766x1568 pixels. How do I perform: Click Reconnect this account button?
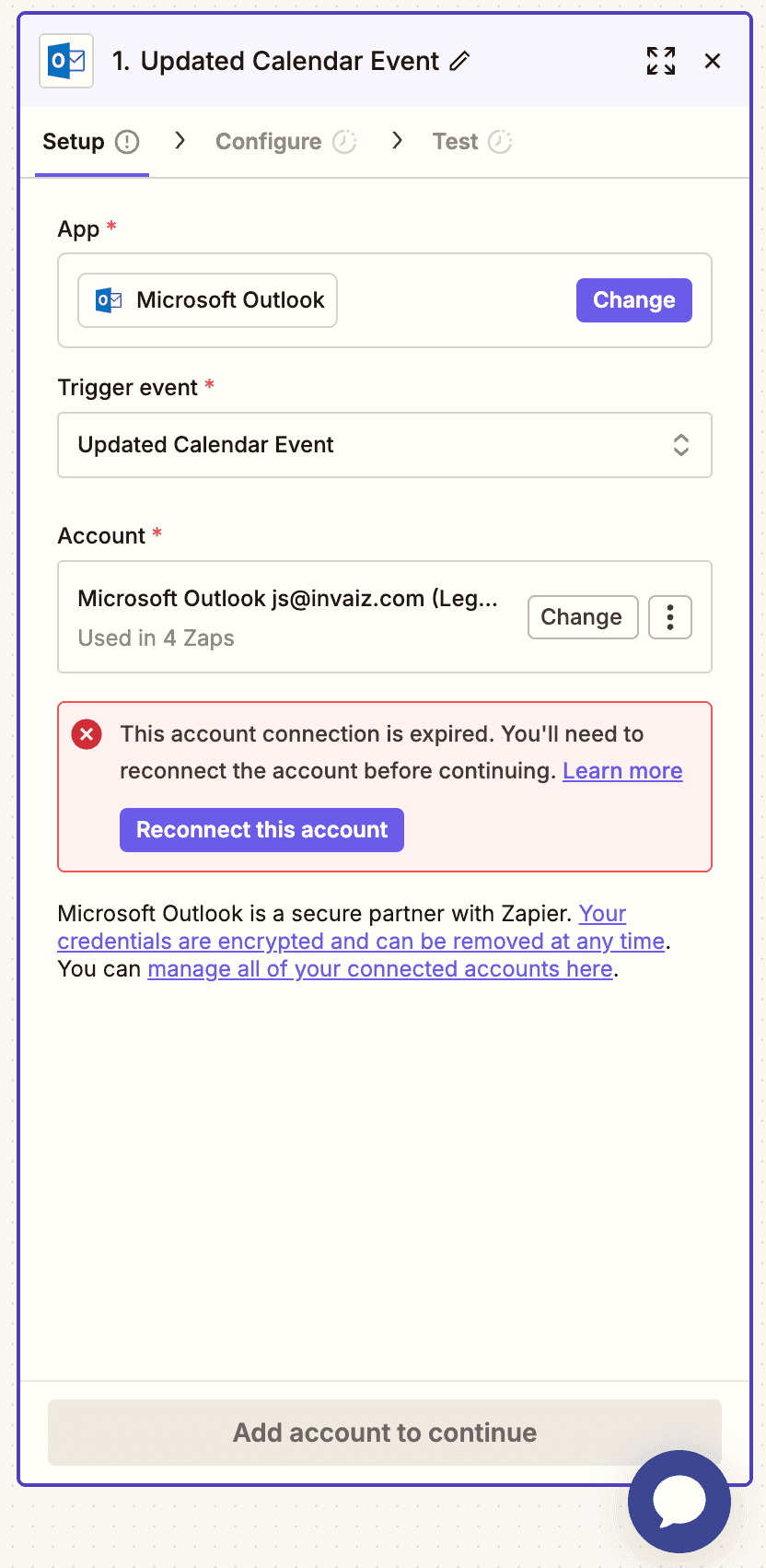coord(261,830)
